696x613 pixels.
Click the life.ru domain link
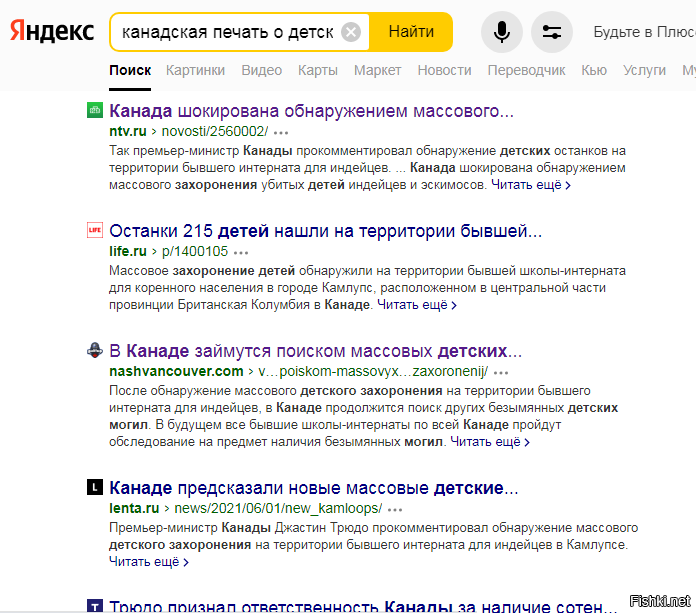click(128, 251)
